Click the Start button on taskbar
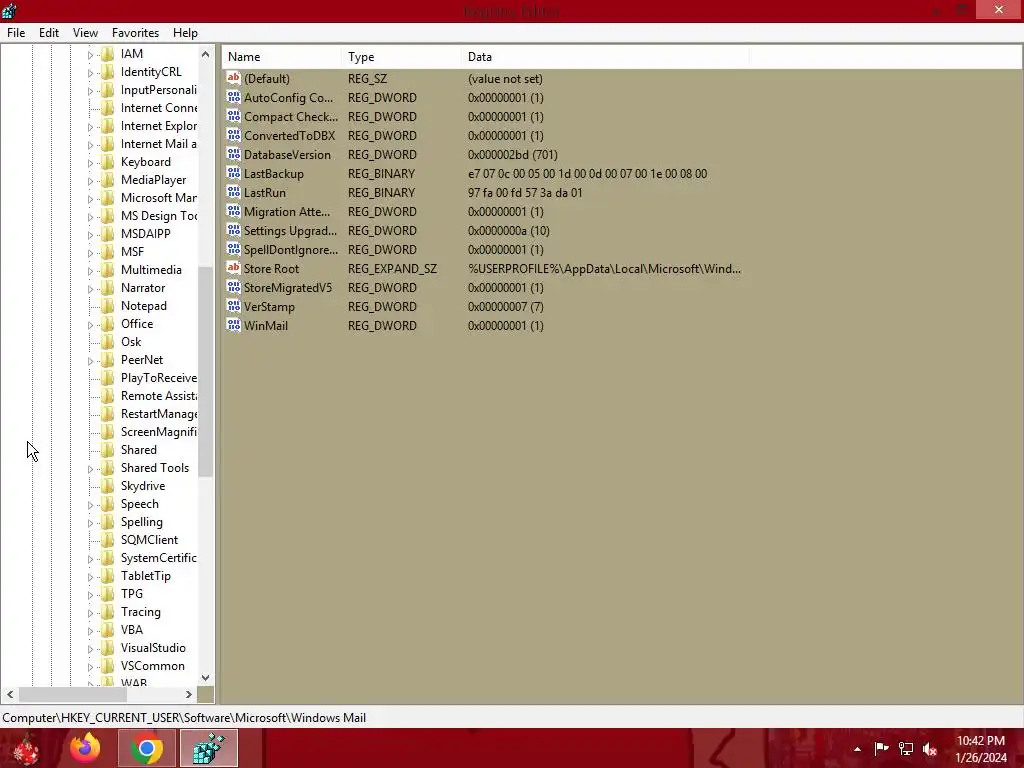Viewport: 1024px width, 768px height. pos(26,748)
